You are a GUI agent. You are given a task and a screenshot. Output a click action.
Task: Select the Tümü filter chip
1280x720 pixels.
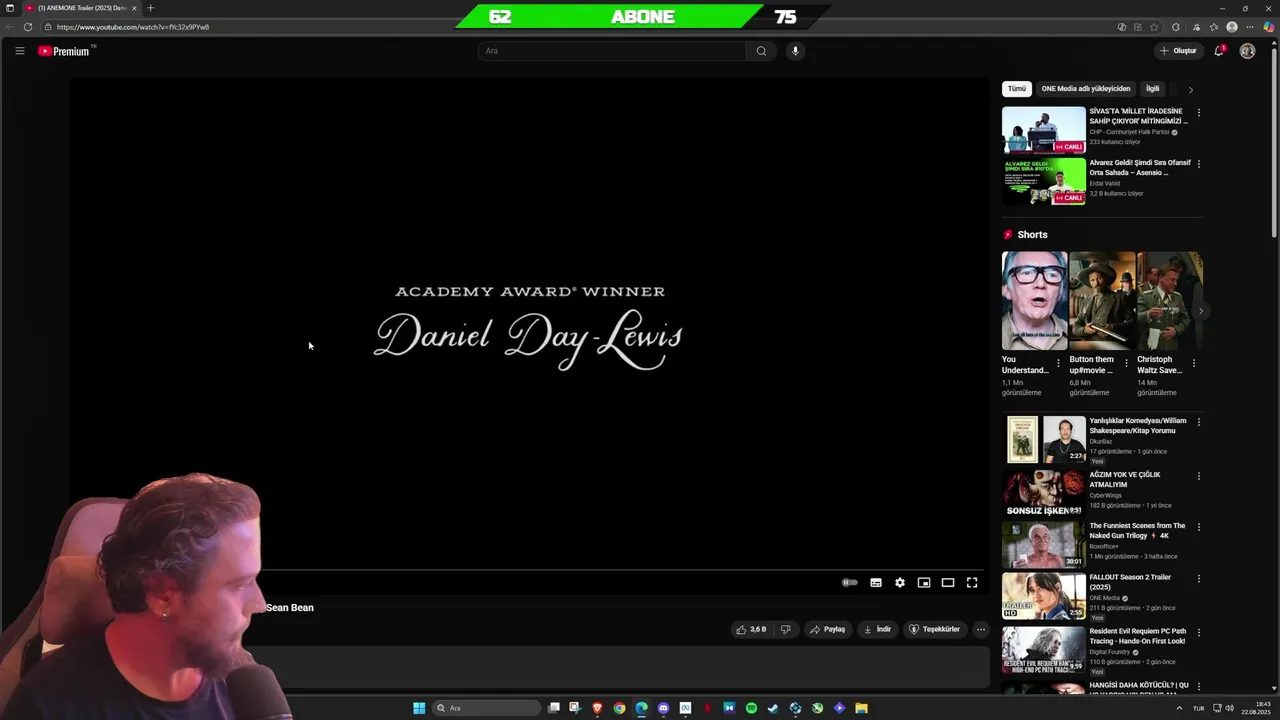(1017, 89)
